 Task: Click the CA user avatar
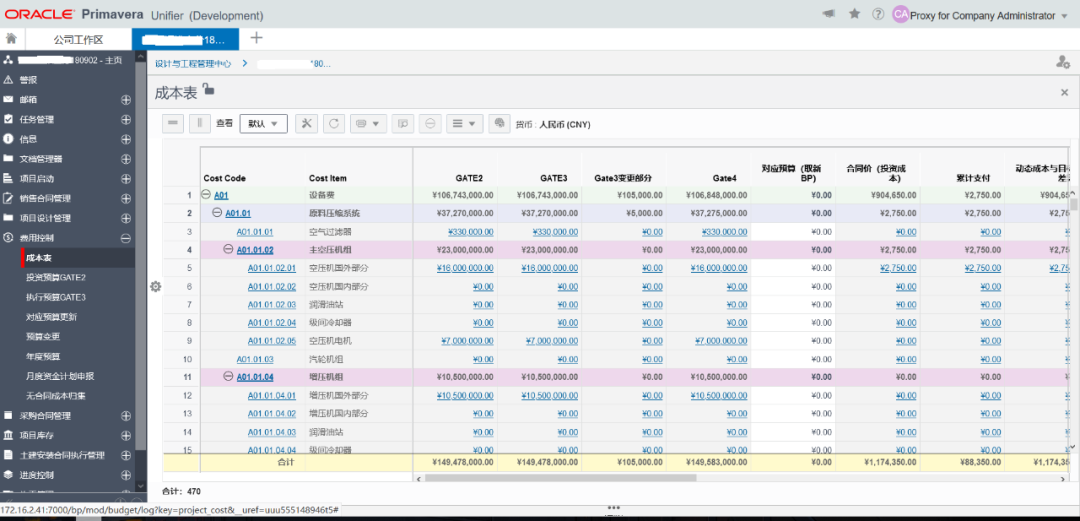click(x=900, y=14)
